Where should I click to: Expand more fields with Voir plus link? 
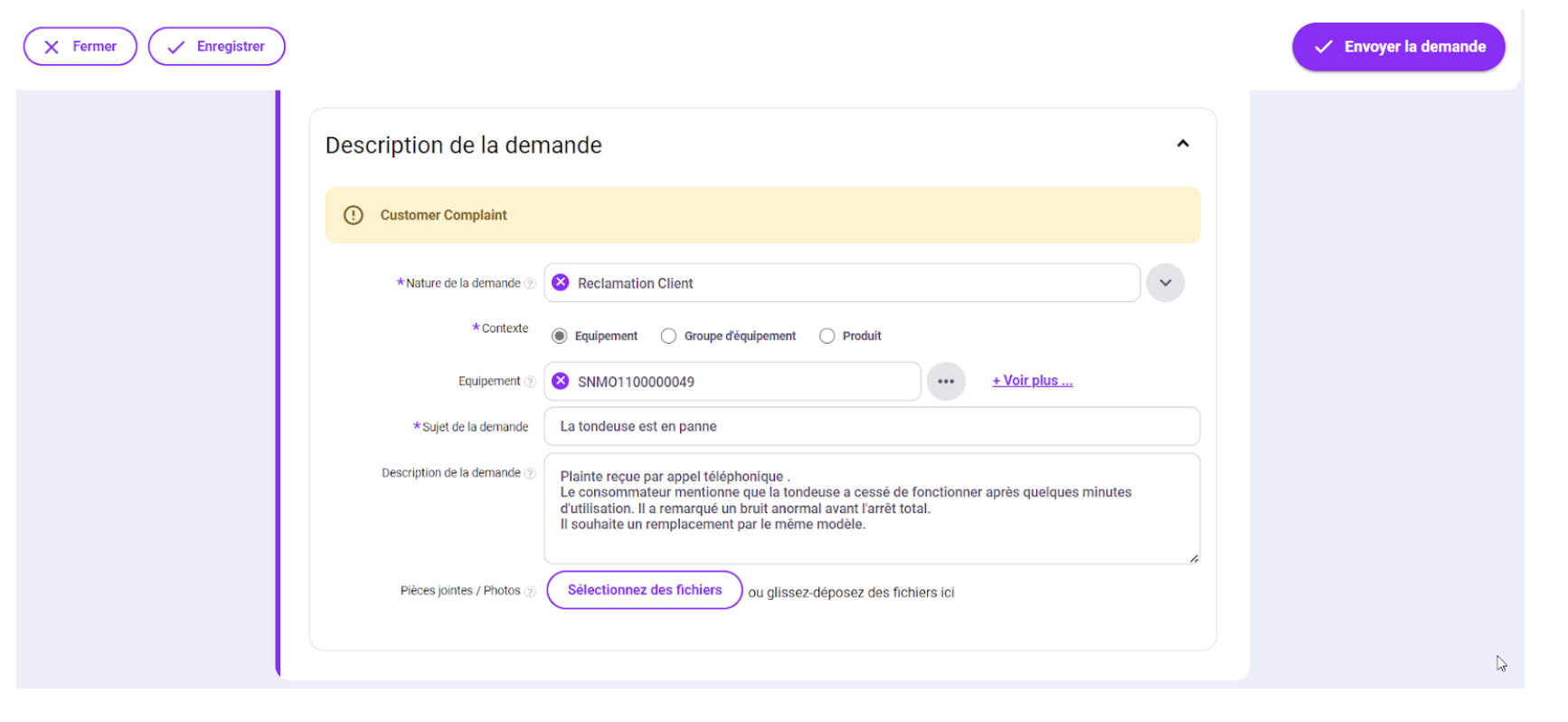click(1032, 381)
